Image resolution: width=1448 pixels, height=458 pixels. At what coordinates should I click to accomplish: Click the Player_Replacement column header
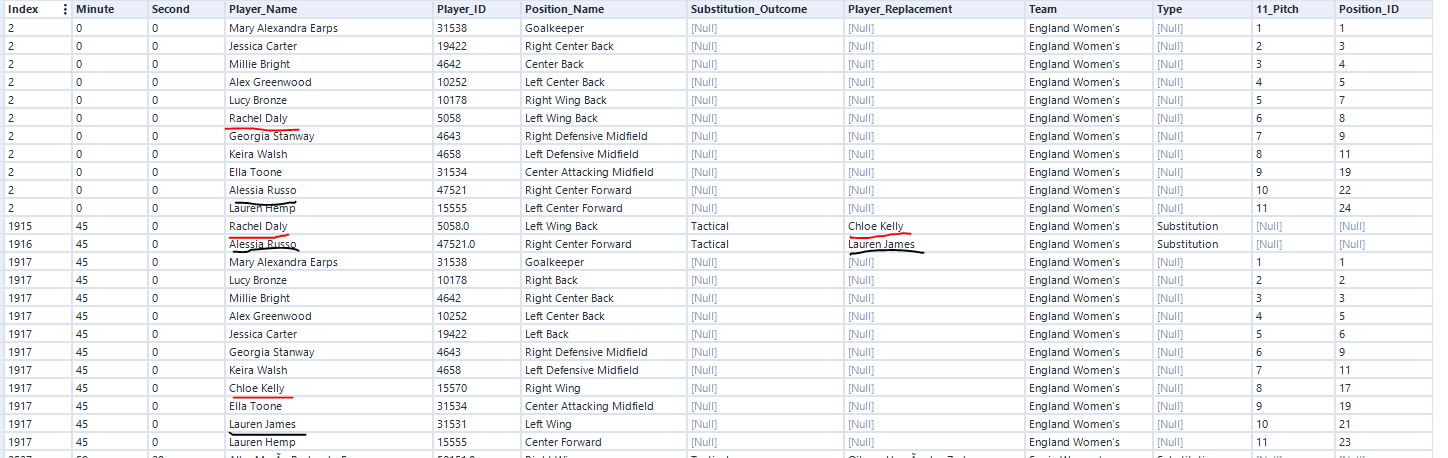pyautogui.click(x=900, y=10)
